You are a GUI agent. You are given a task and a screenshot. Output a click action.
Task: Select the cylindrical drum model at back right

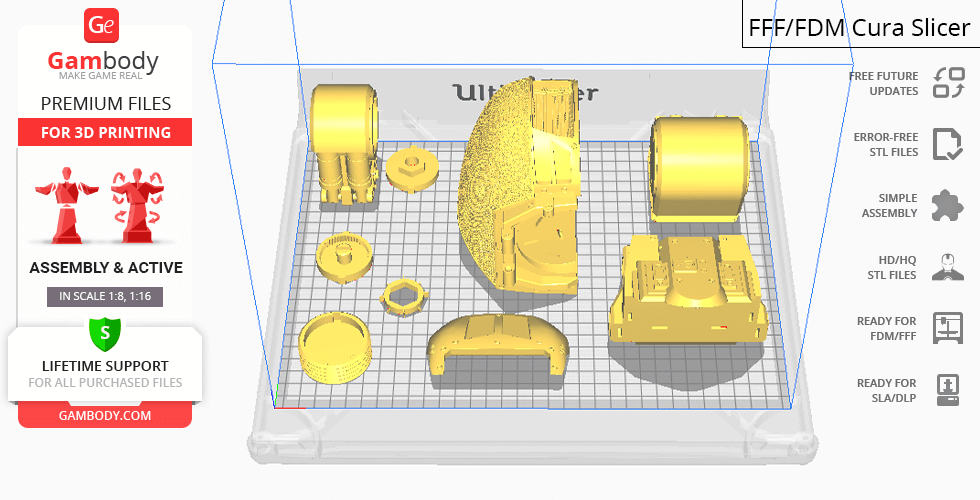click(699, 167)
